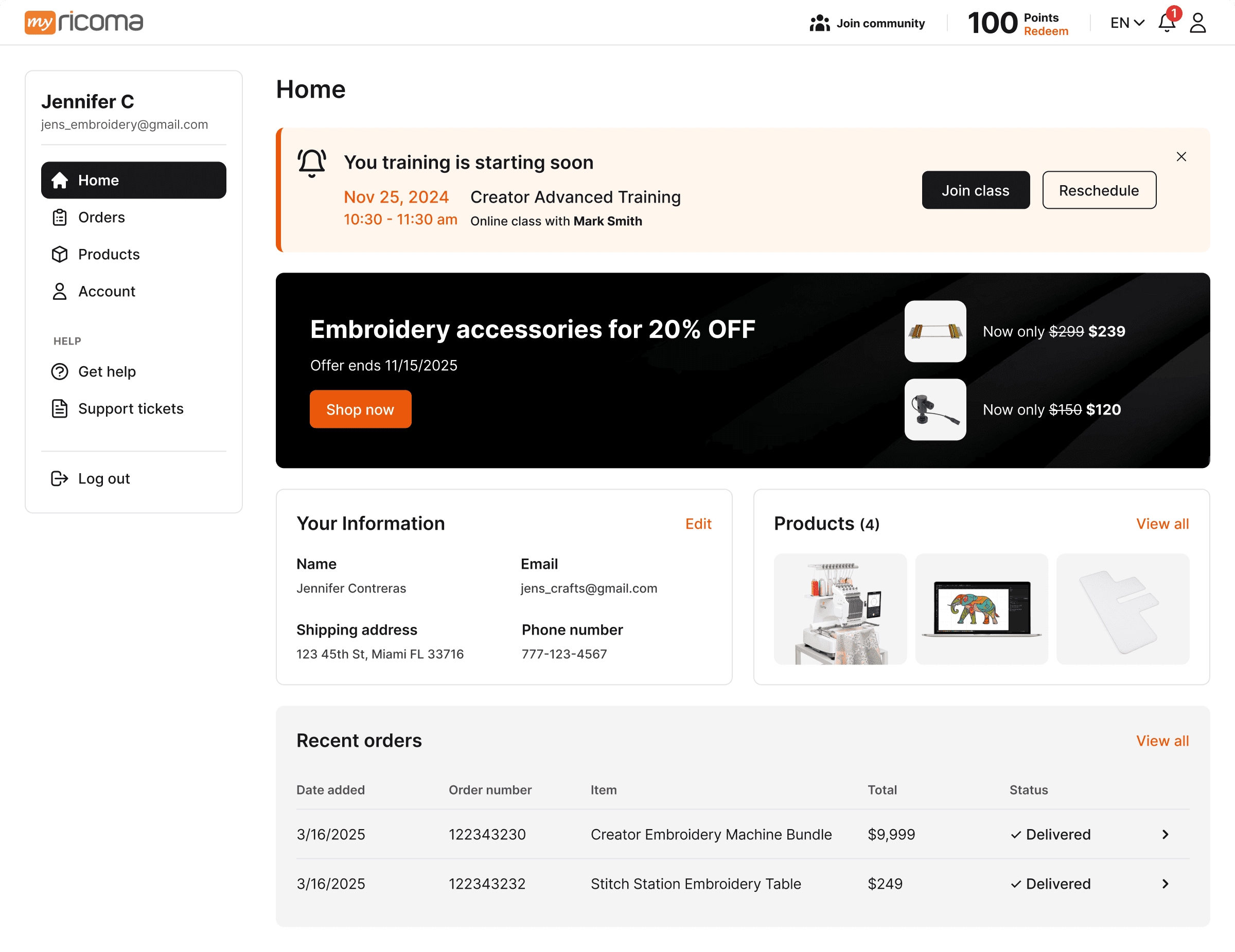This screenshot has height=952, width=1235.
Task: Open Support tickets in the sidebar
Action: pos(133,409)
